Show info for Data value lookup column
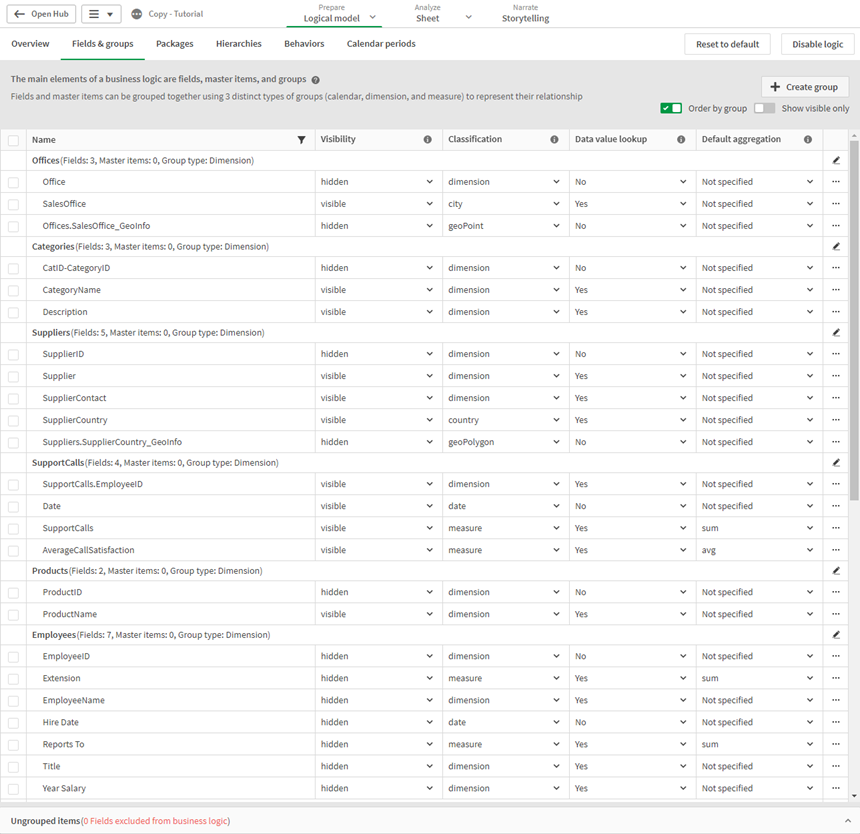 (681, 139)
